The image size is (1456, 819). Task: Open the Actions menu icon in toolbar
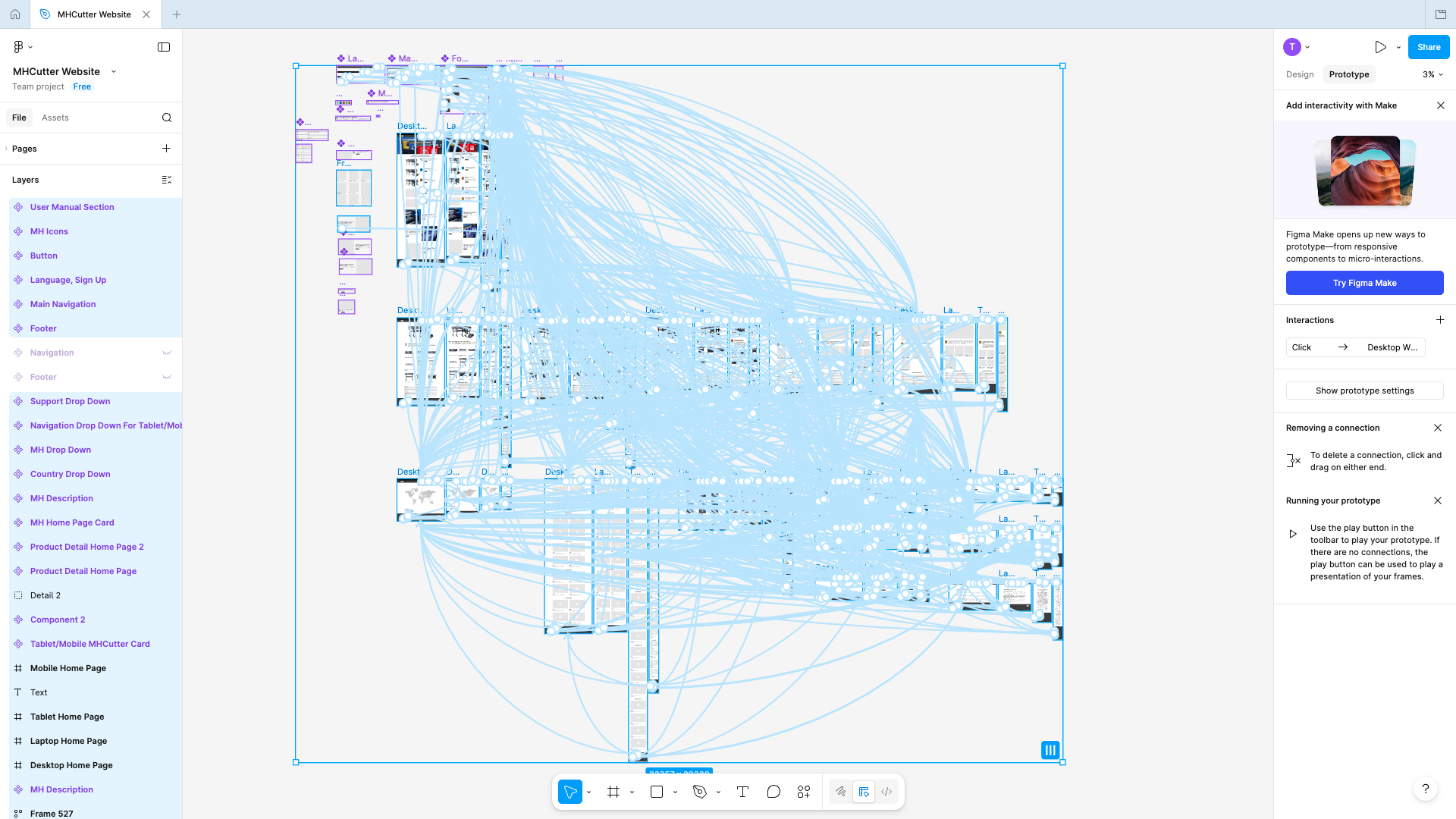pos(803,791)
